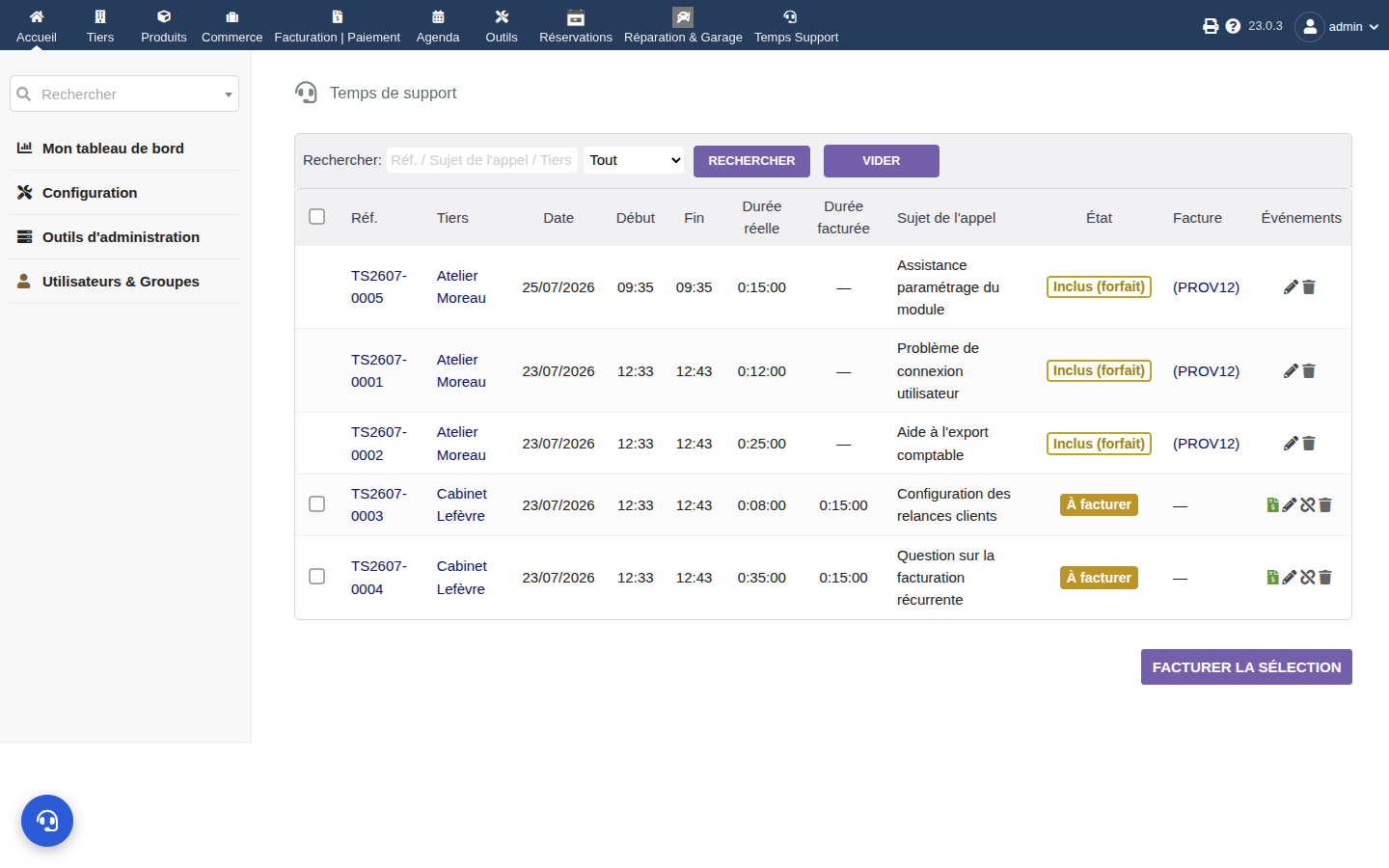
Task: Open the Réparation & Garage menu
Action: tap(683, 26)
